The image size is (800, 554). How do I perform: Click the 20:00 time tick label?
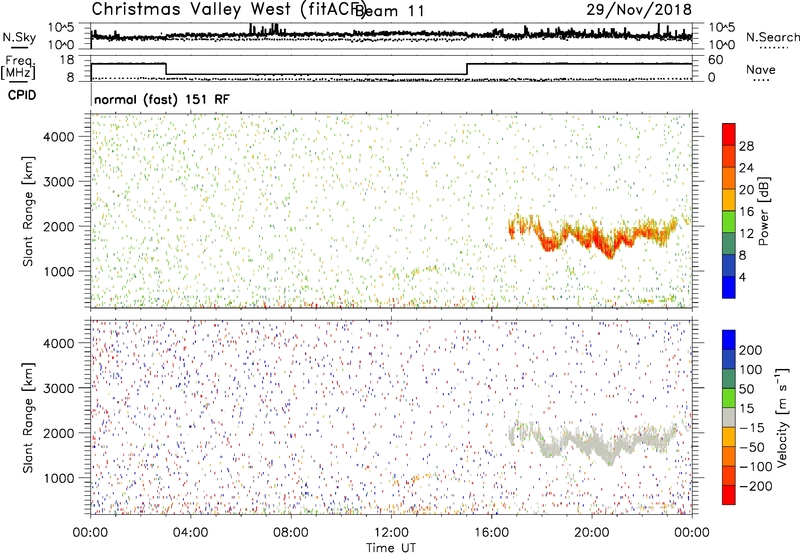pos(591,533)
